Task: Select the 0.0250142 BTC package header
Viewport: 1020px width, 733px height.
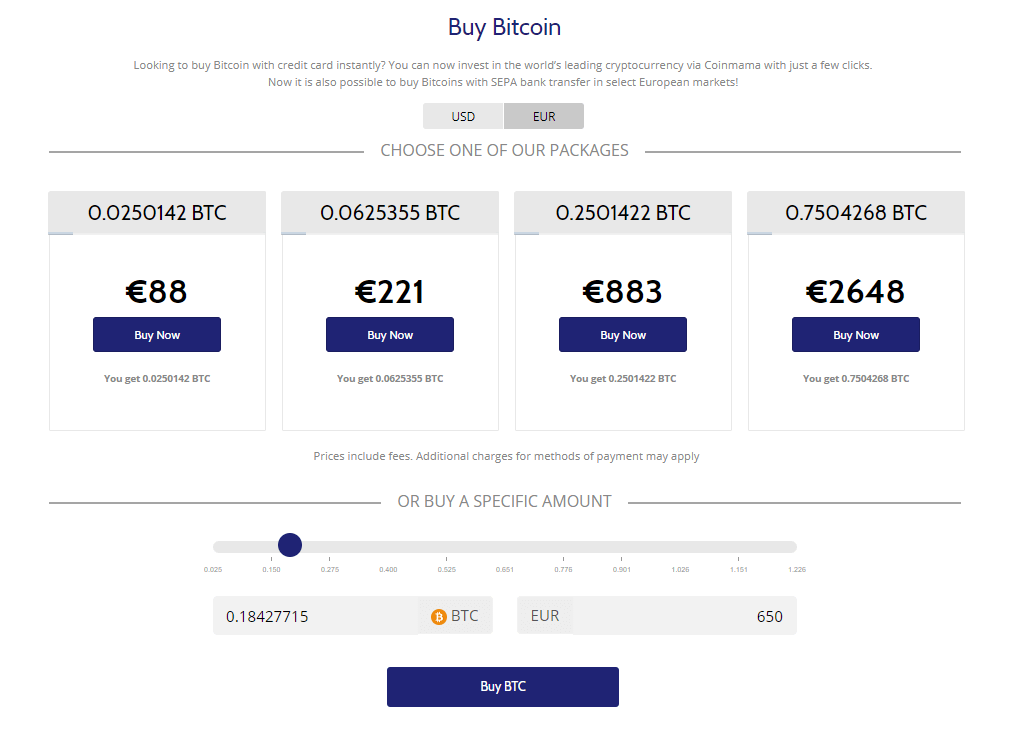Action: click(x=157, y=213)
